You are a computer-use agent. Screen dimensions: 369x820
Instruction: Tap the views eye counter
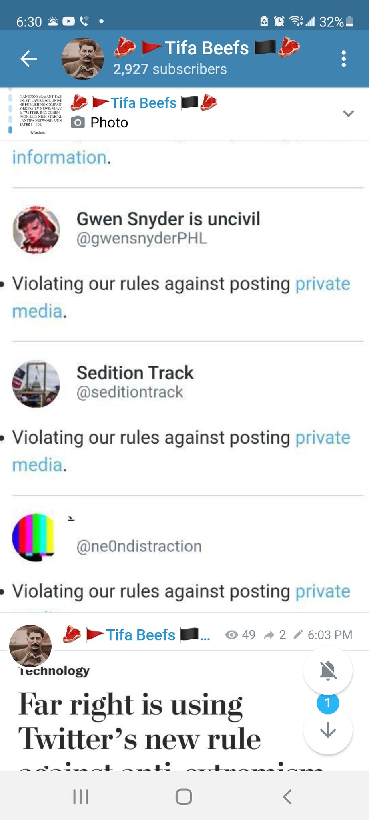240,635
